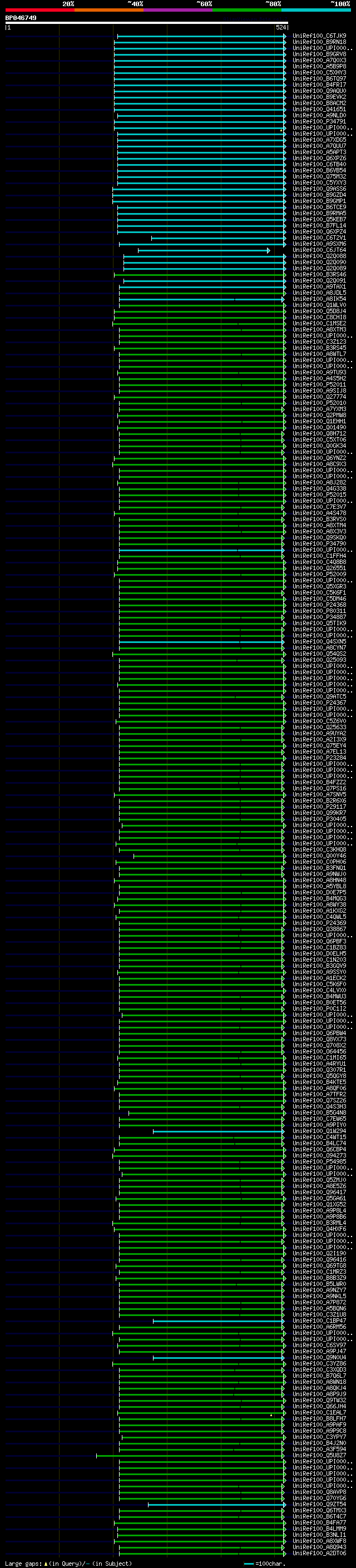Select hit label UniRef100_Q0GK34
The image size is (356, 1568).
pyautogui.click(x=319, y=446)
